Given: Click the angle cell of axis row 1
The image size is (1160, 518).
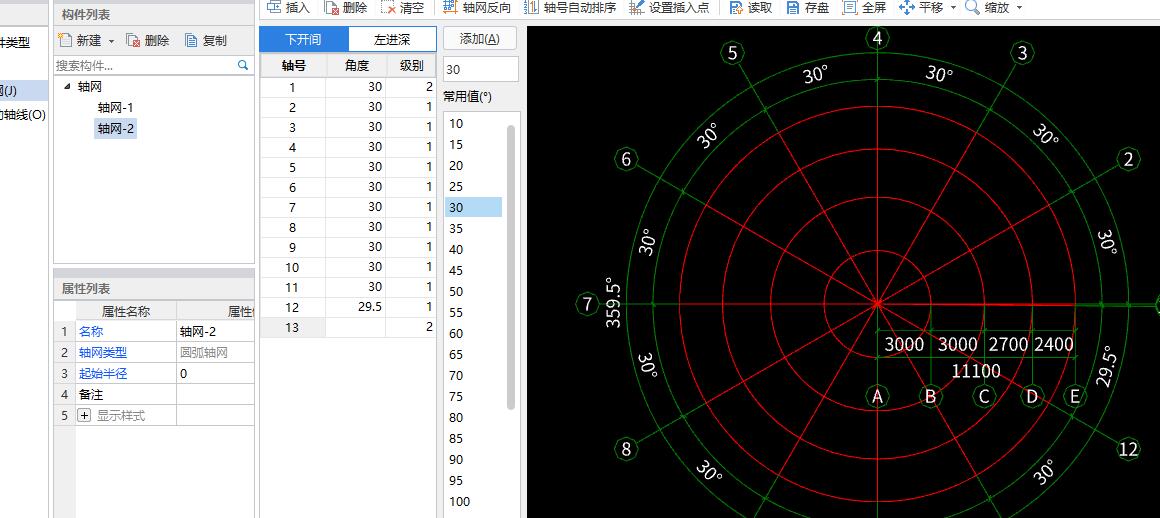Looking at the screenshot, I should point(357,87).
